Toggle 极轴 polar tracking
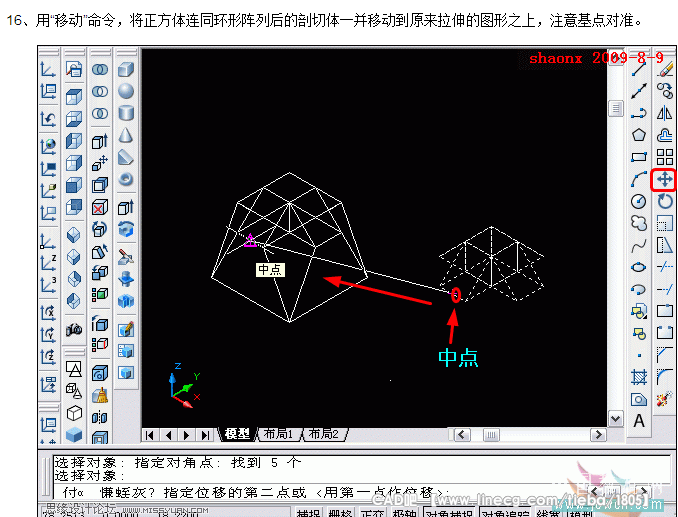The width and height of the screenshot is (678, 517). click(404, 513)
